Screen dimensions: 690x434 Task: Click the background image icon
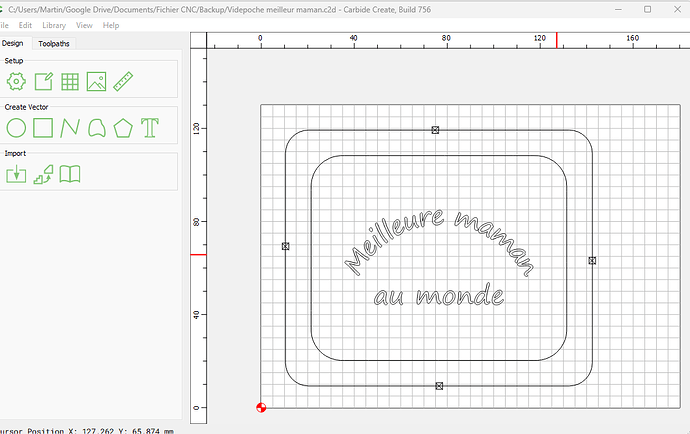pos(96,81)
